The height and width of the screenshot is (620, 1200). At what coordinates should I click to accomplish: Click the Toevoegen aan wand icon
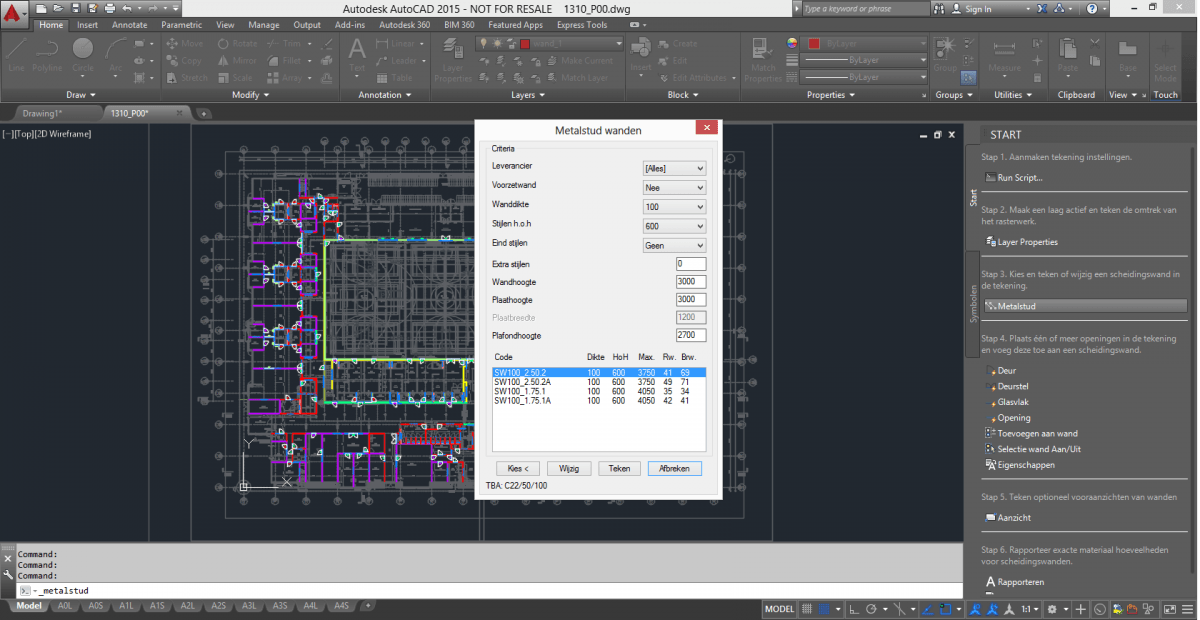(x=990, y=434)
